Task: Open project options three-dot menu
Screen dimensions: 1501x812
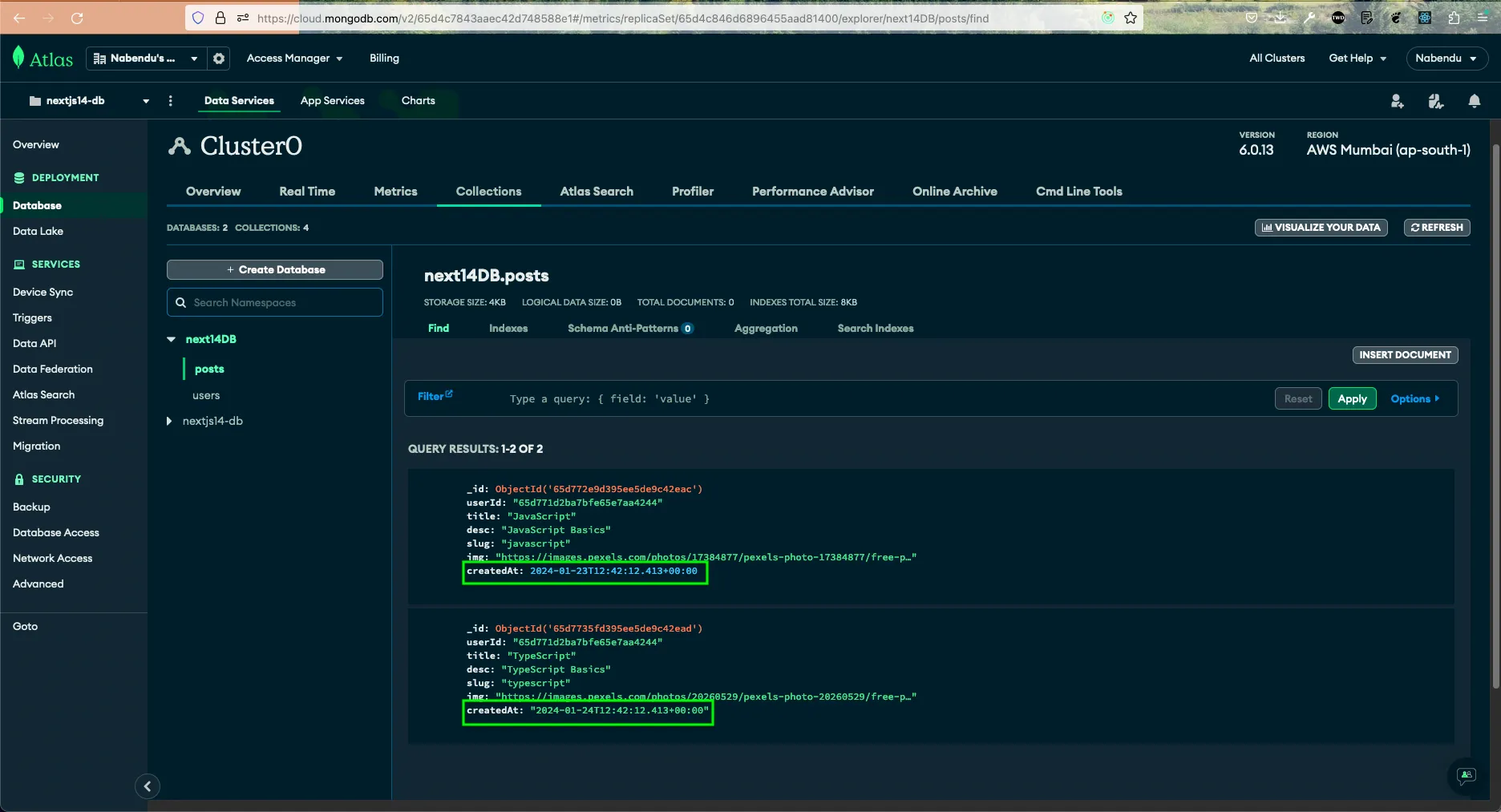Action: pos(170,100)
